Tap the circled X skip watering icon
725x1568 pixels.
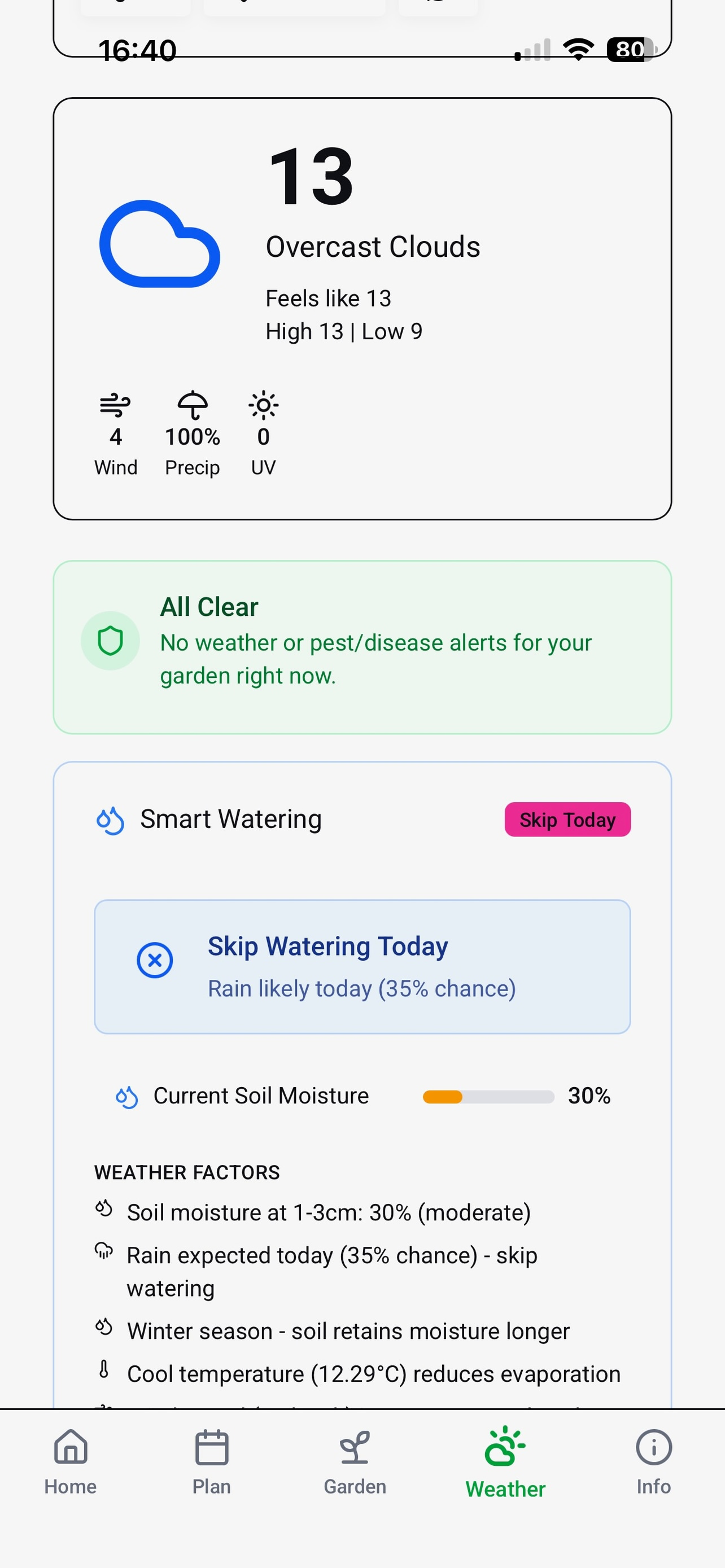[155, 961]
